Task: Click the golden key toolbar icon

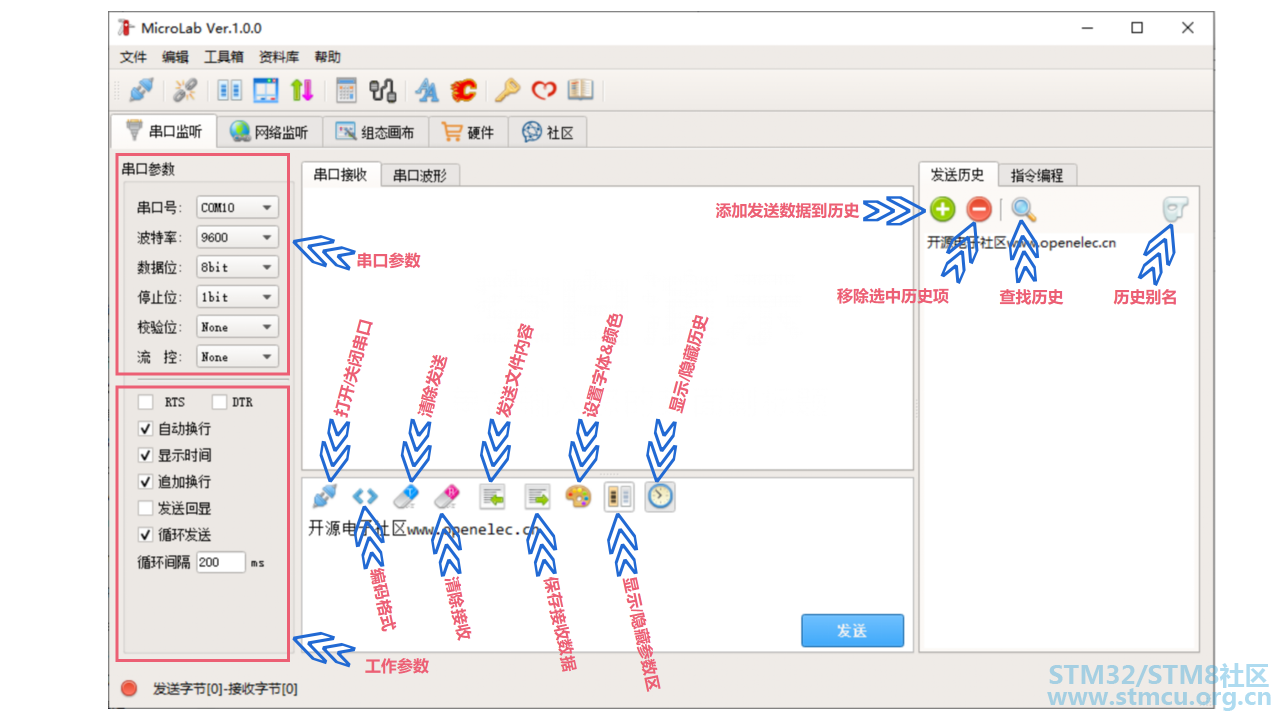Action: pos(507,90)
